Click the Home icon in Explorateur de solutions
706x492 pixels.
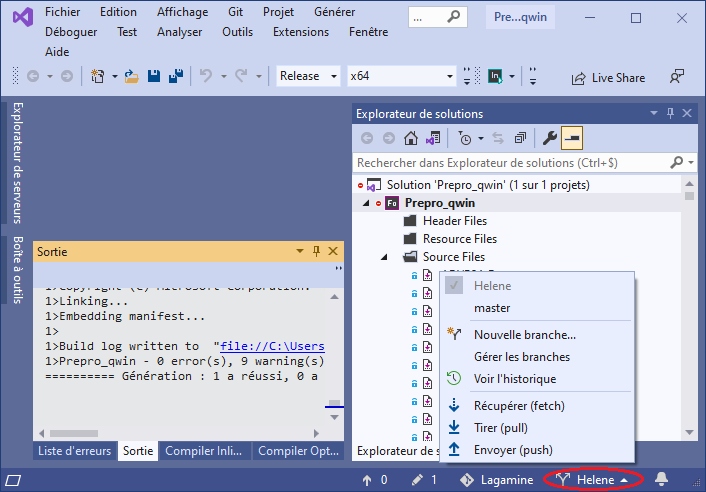point(410,138)
